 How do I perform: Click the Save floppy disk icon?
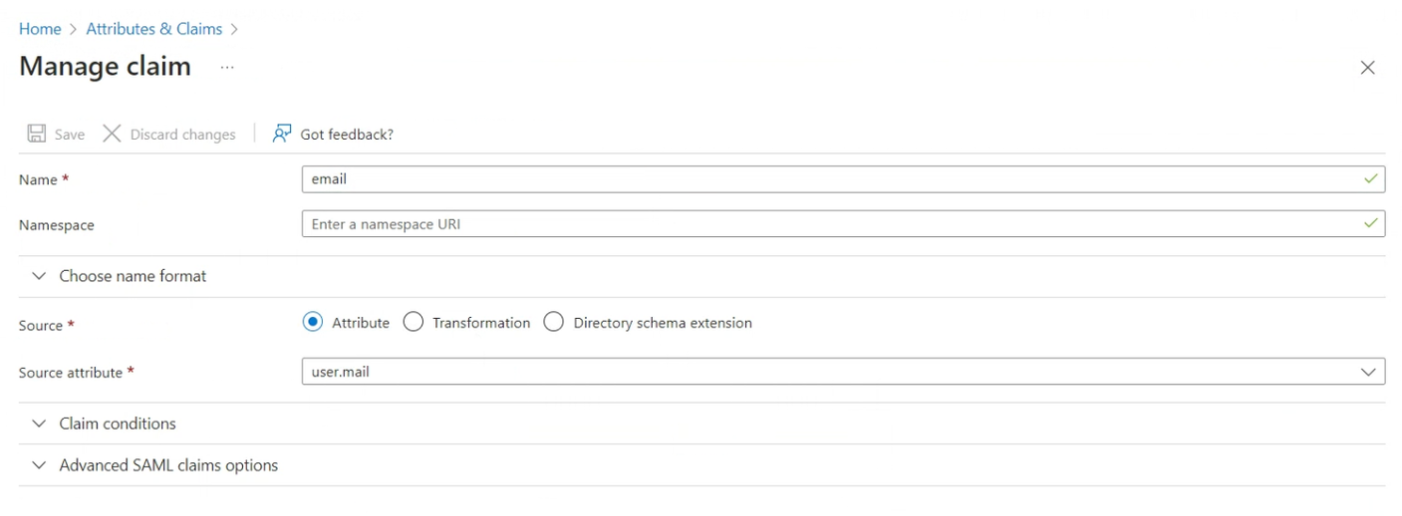pos(36,134)
